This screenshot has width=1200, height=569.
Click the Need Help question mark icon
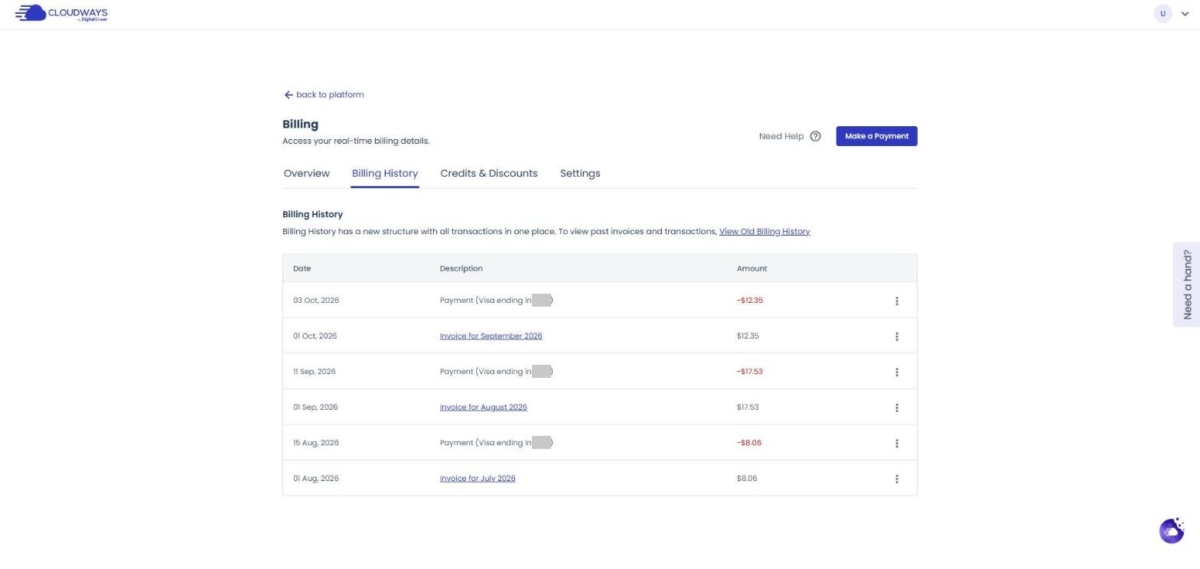pos(815,136)
